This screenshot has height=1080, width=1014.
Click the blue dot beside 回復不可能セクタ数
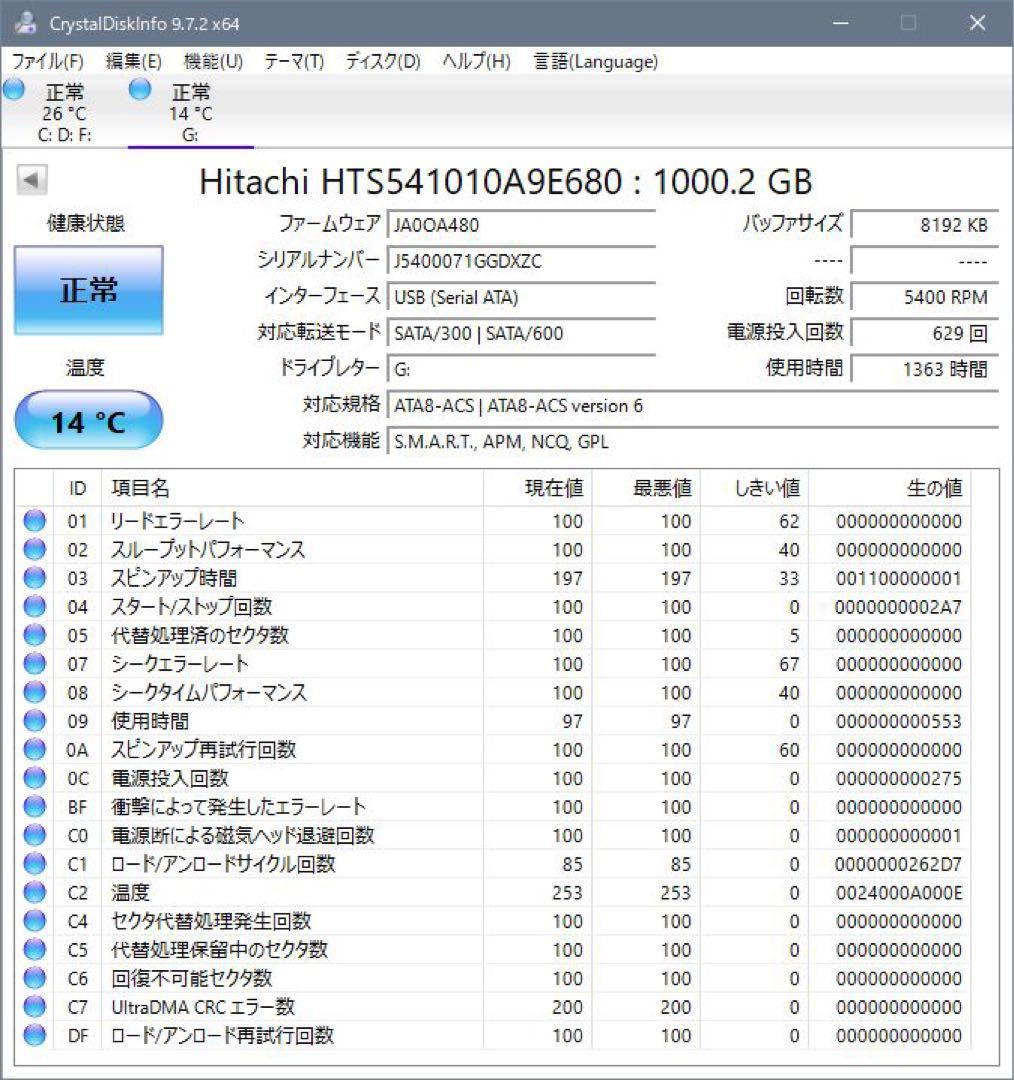(34, 978)
